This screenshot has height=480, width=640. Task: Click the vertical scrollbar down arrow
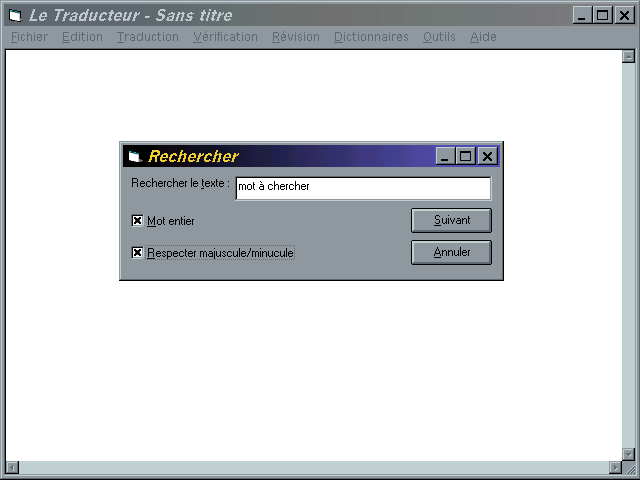click(x=628, y=454)
